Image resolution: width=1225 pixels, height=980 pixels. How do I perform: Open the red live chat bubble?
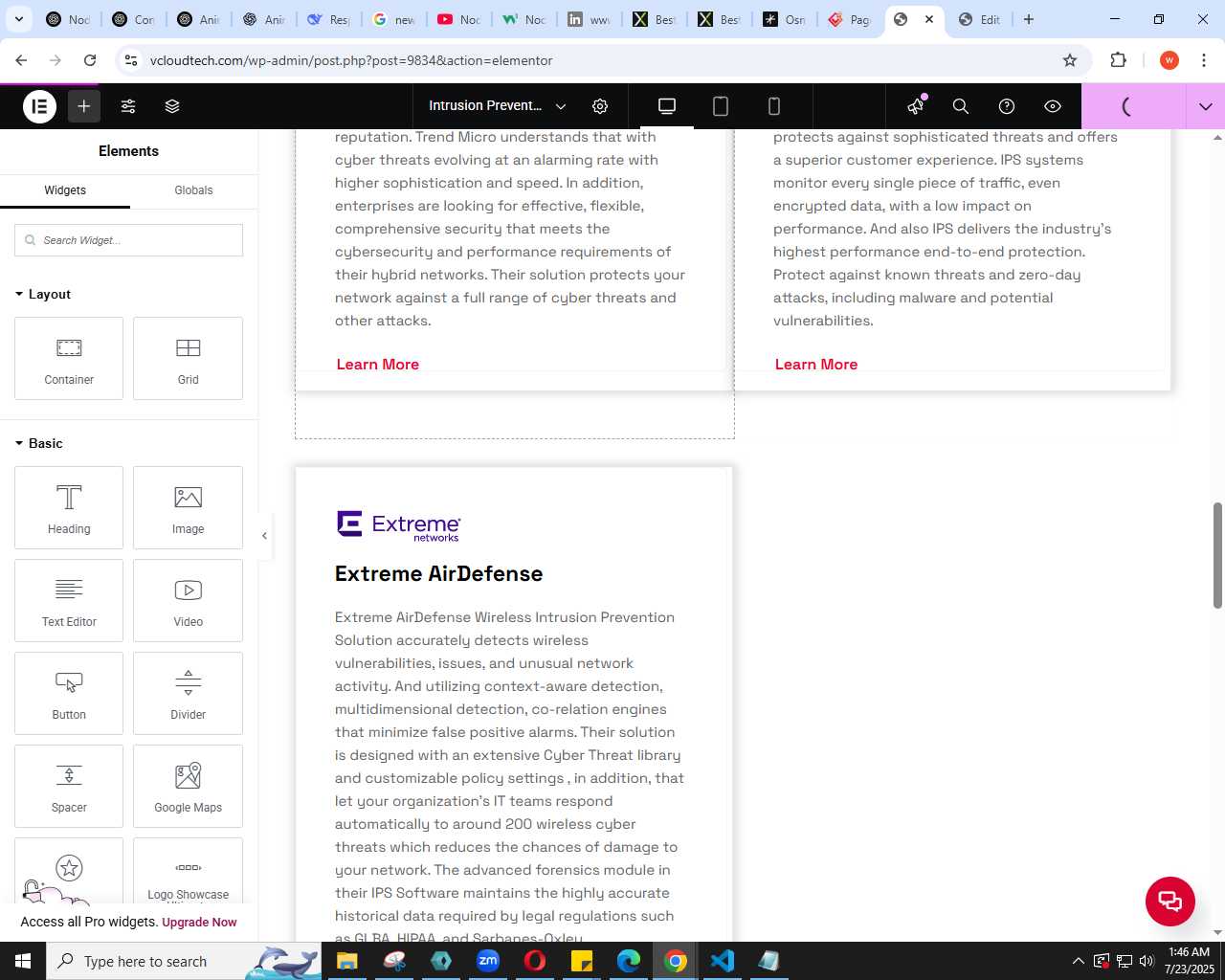(x=1170, y=902)
